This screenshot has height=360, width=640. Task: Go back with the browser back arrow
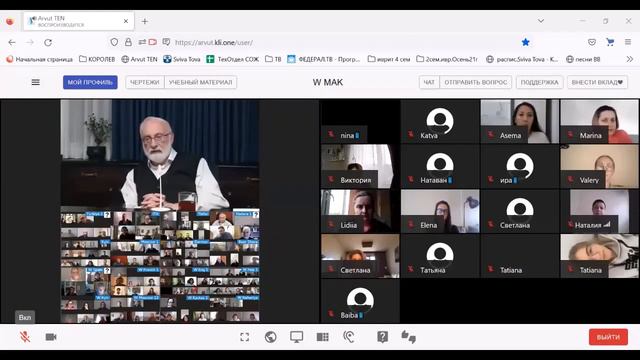point(12,42)
